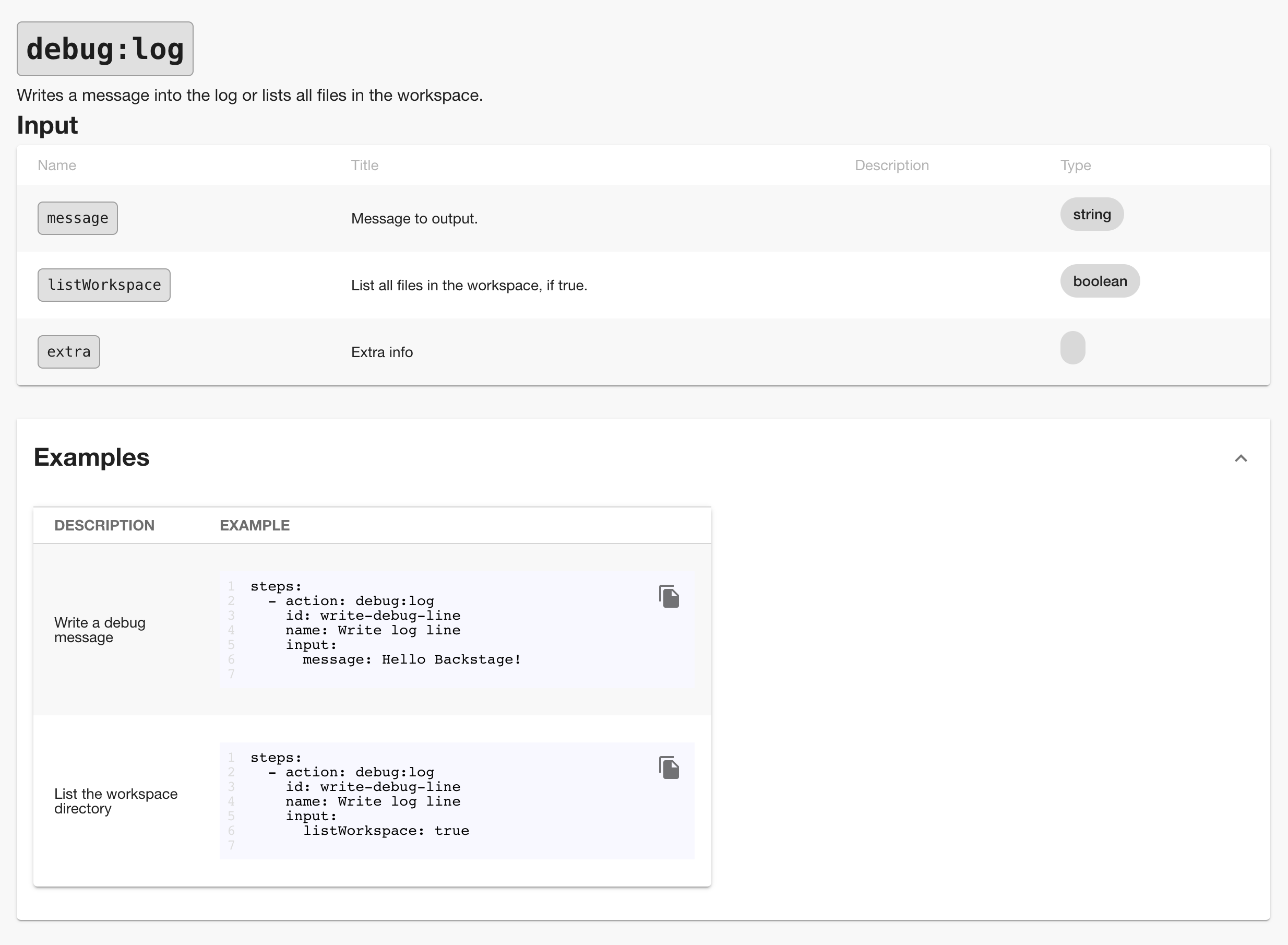Select the boolean type badge for listWorkspace
This screenshot has width=1288, height=945.
coord(1100,281)
